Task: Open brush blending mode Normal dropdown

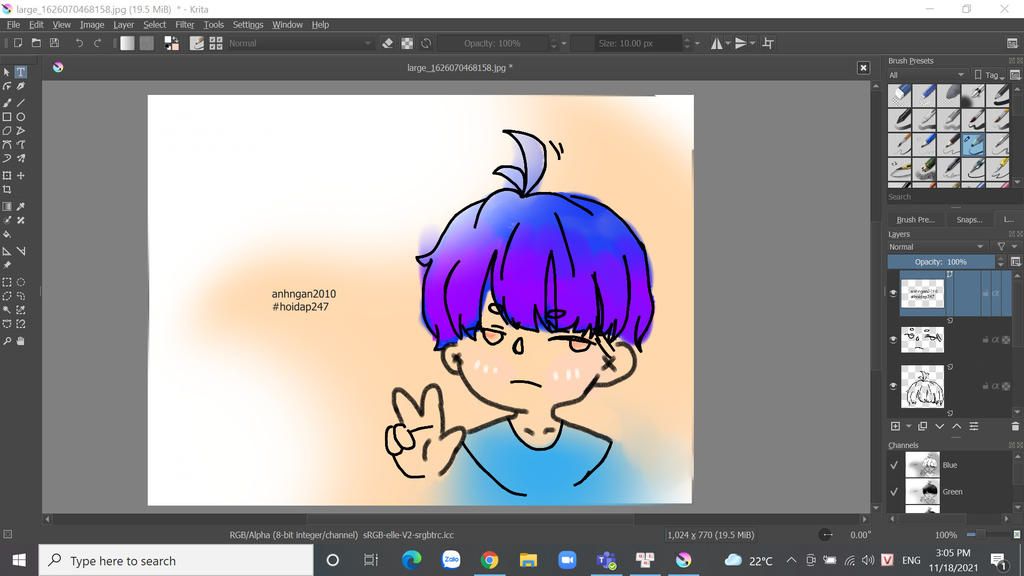Action: [300, 43]
